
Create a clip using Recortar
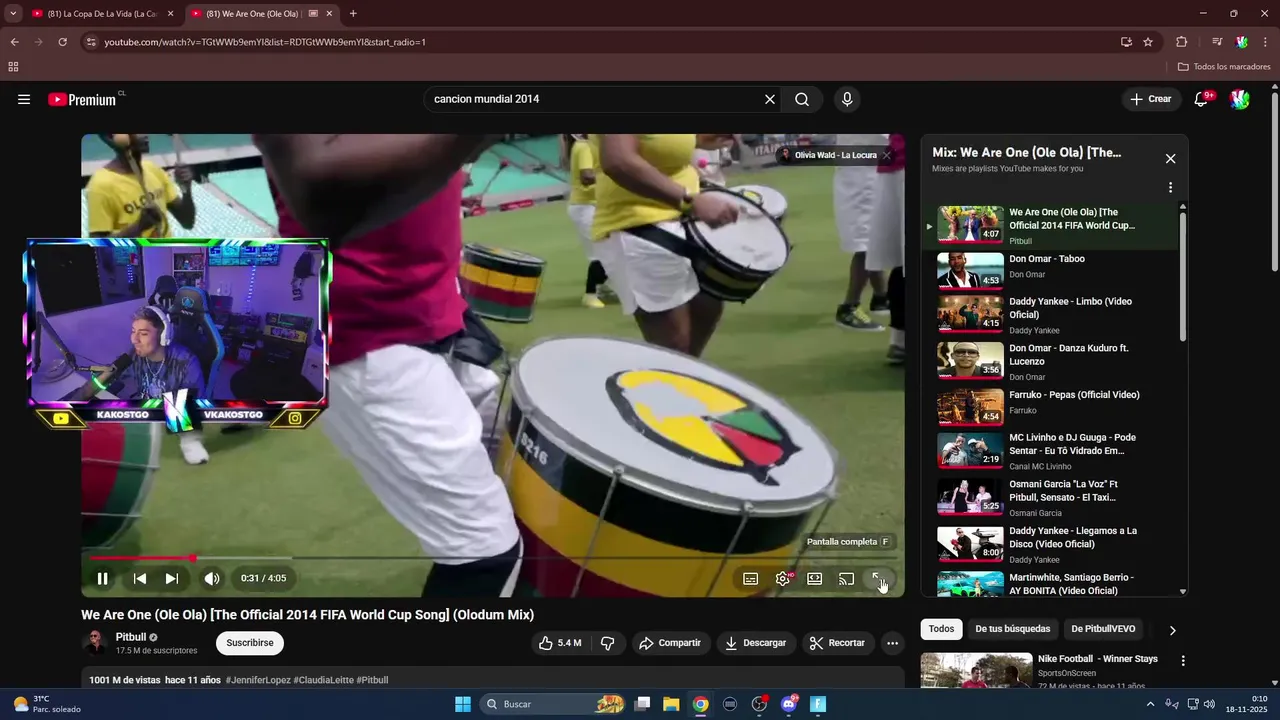coord(838,643)
